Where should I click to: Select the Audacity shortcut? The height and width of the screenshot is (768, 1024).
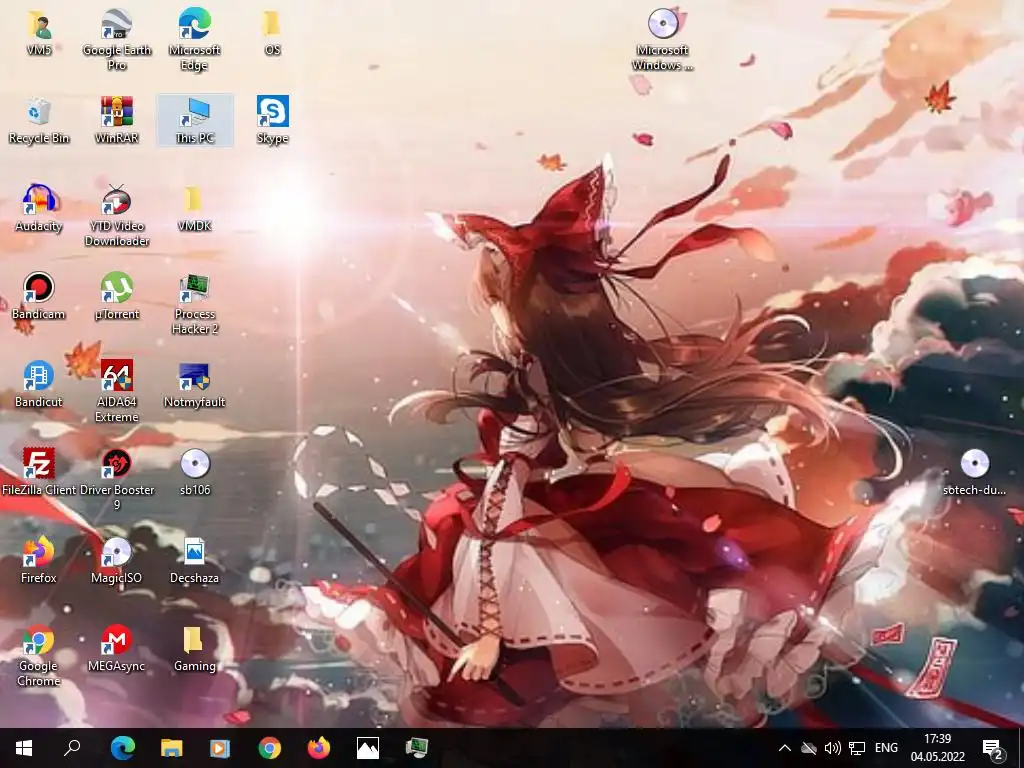39,208
